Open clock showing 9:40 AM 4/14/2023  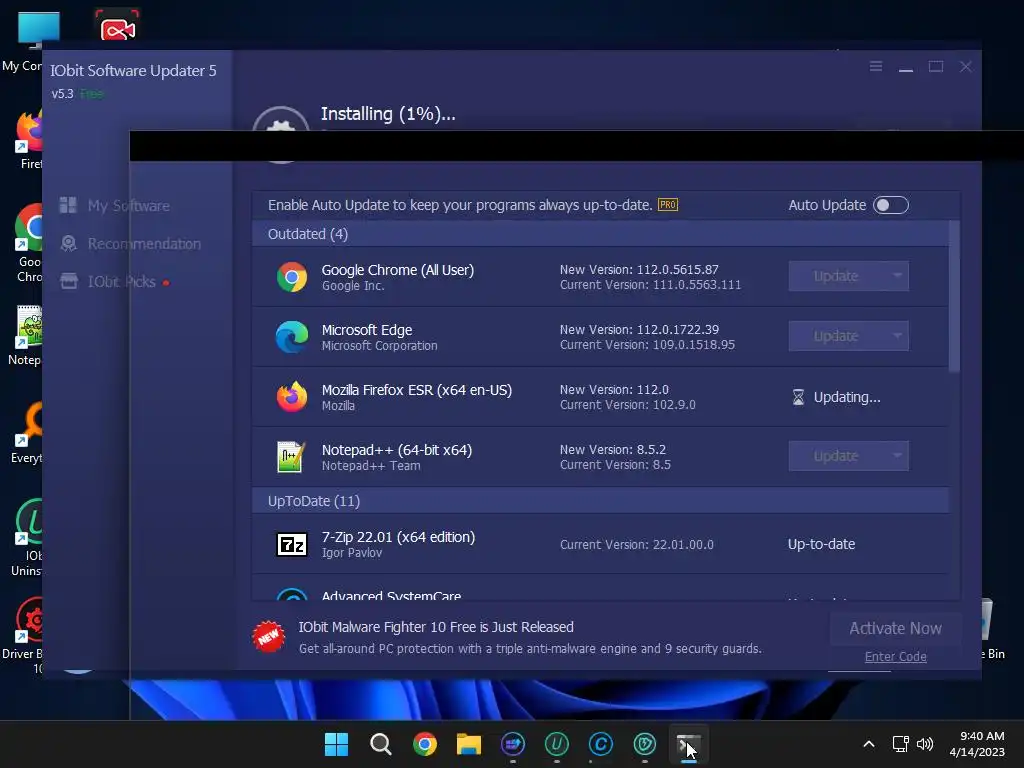tap(977, 744)
